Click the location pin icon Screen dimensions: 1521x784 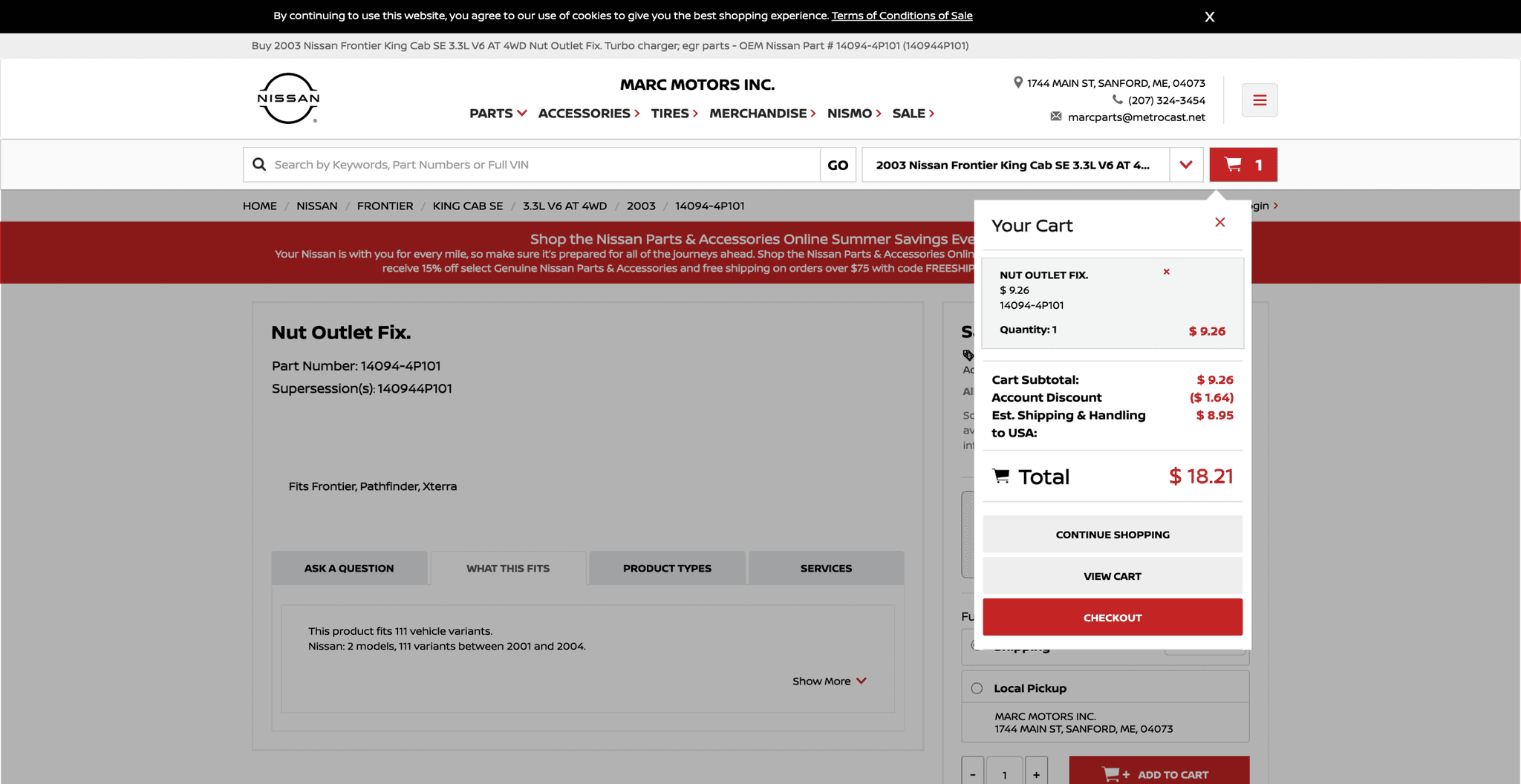click(x=1018, y=82)
